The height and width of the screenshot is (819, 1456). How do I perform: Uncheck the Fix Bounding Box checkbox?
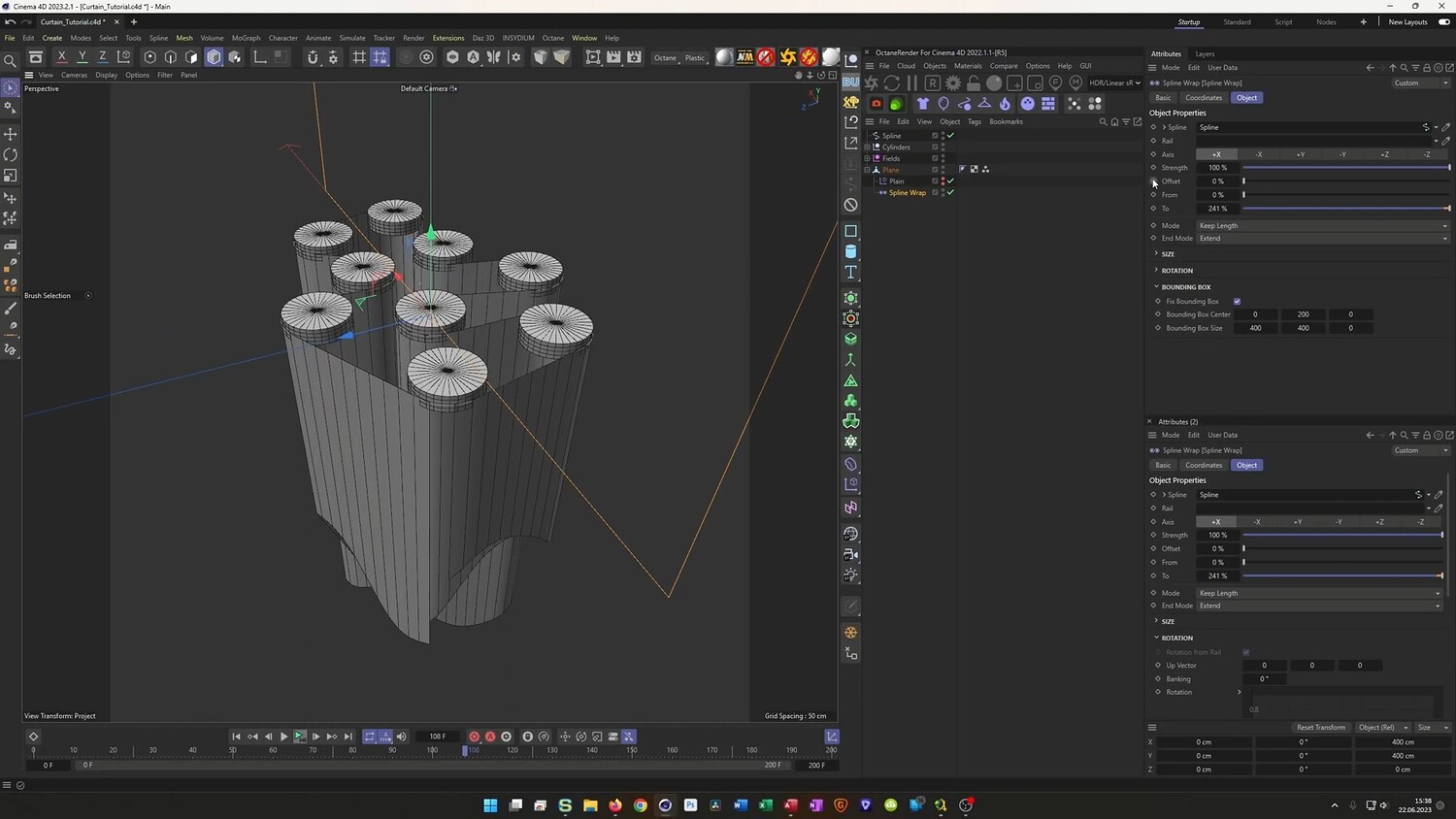(1237, 302)
